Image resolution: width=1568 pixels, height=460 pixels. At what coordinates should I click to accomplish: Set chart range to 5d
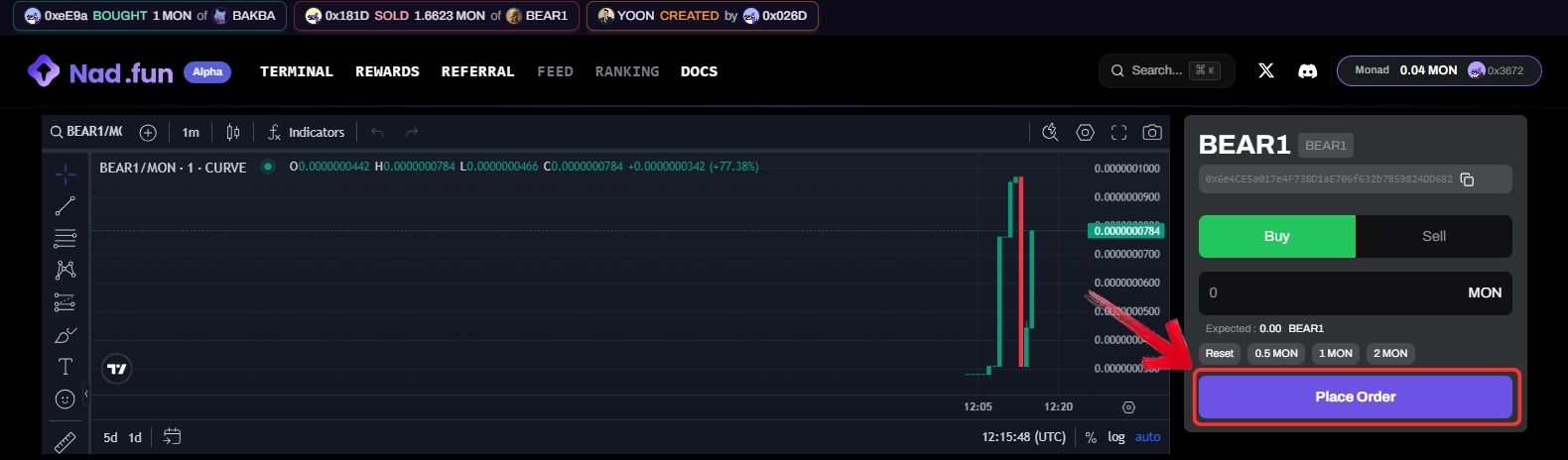[x=110, y=437]
